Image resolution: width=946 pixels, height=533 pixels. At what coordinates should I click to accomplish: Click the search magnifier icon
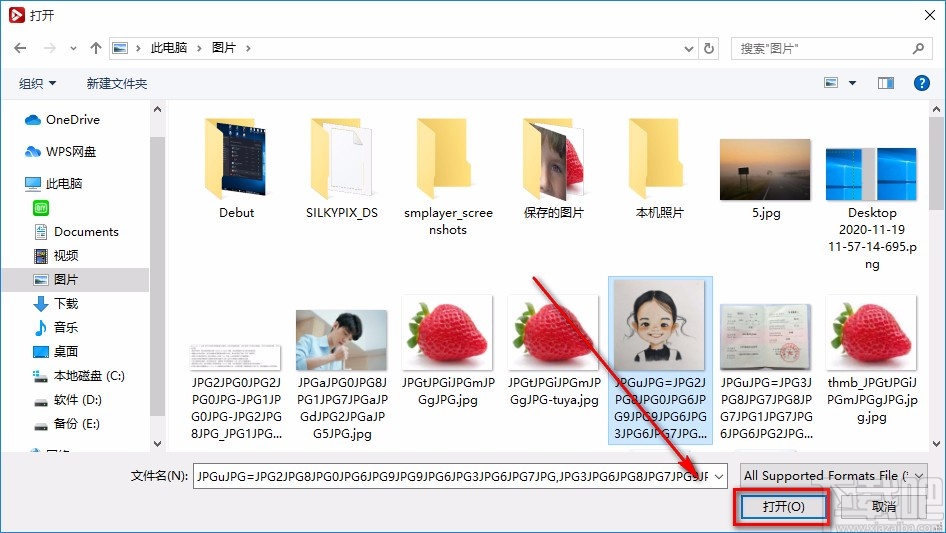point(918,48)
